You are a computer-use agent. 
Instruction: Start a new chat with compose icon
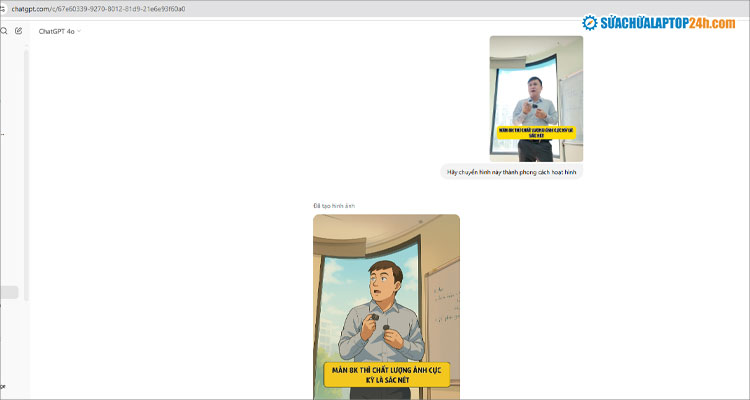click(18, 31)
